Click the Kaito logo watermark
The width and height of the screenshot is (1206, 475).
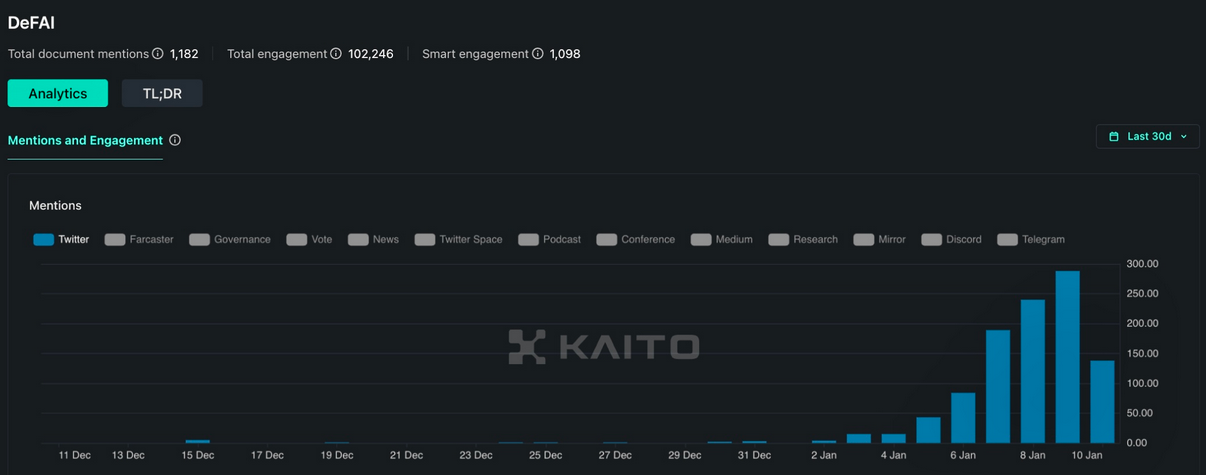[x=603, y=346]
